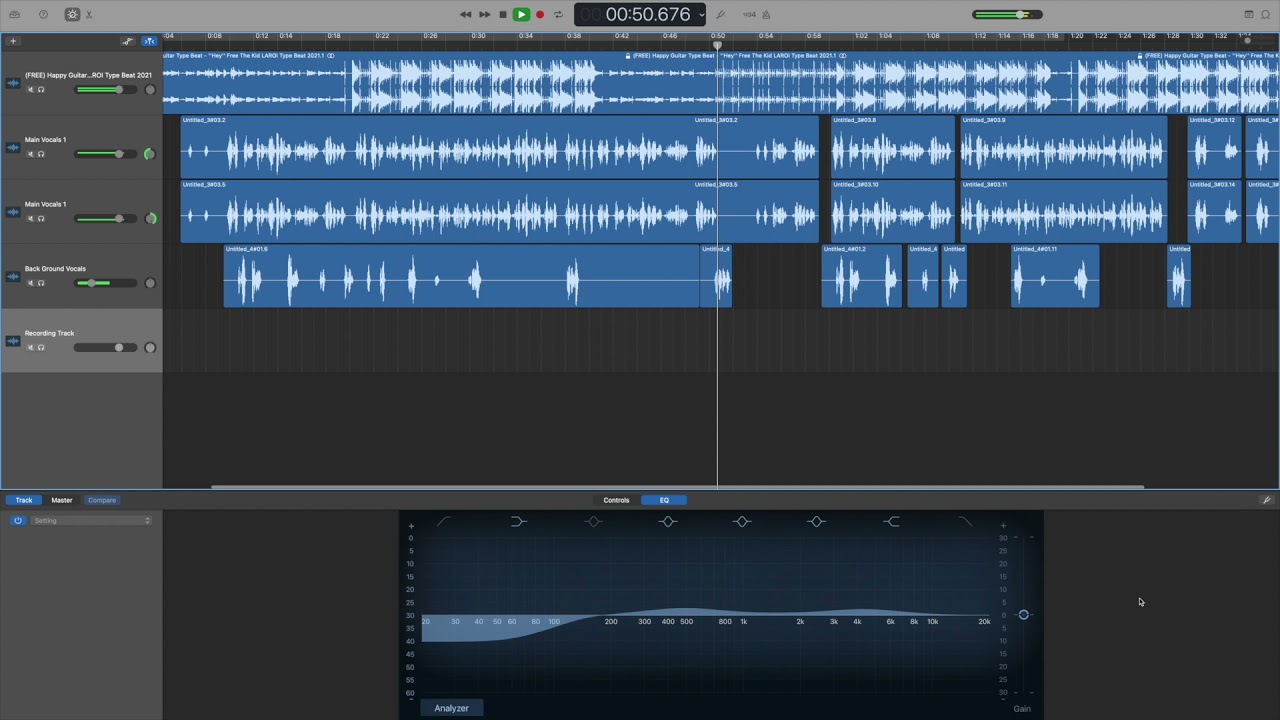The width and height of the screenshot is (1280, 720).
Task: Open the LCD display mode dropdown arrow
Action: point(701,14)
